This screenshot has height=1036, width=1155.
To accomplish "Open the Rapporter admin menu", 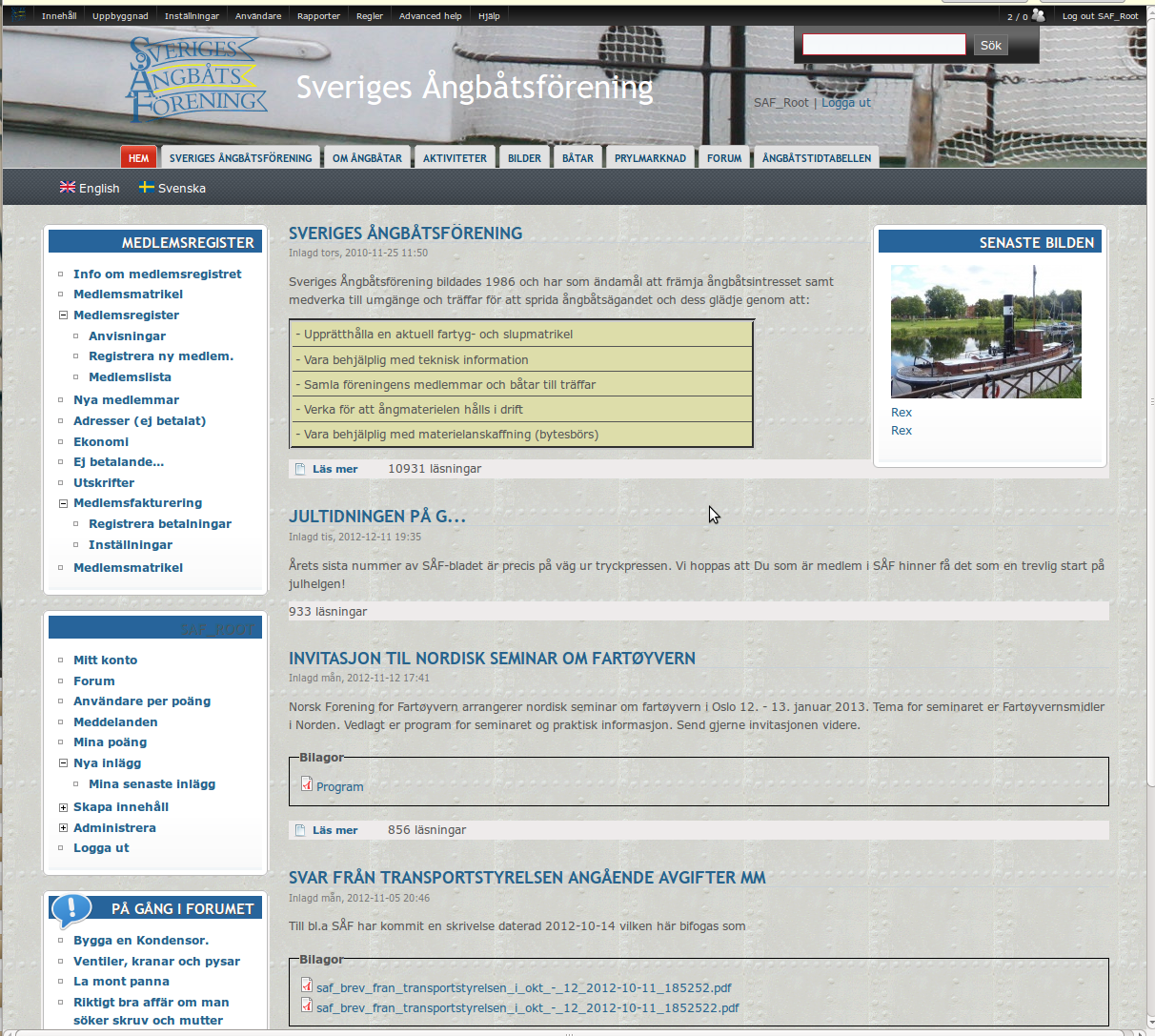I will click(x=318, y=16).
